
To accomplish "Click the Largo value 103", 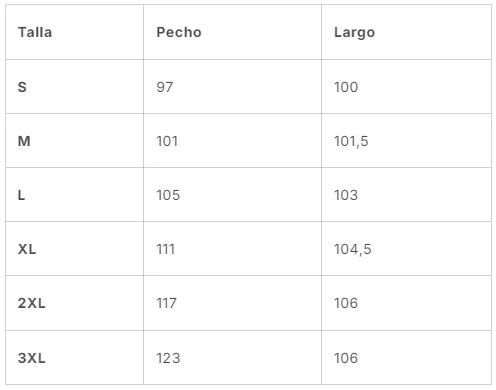I will tap(346, 195).
